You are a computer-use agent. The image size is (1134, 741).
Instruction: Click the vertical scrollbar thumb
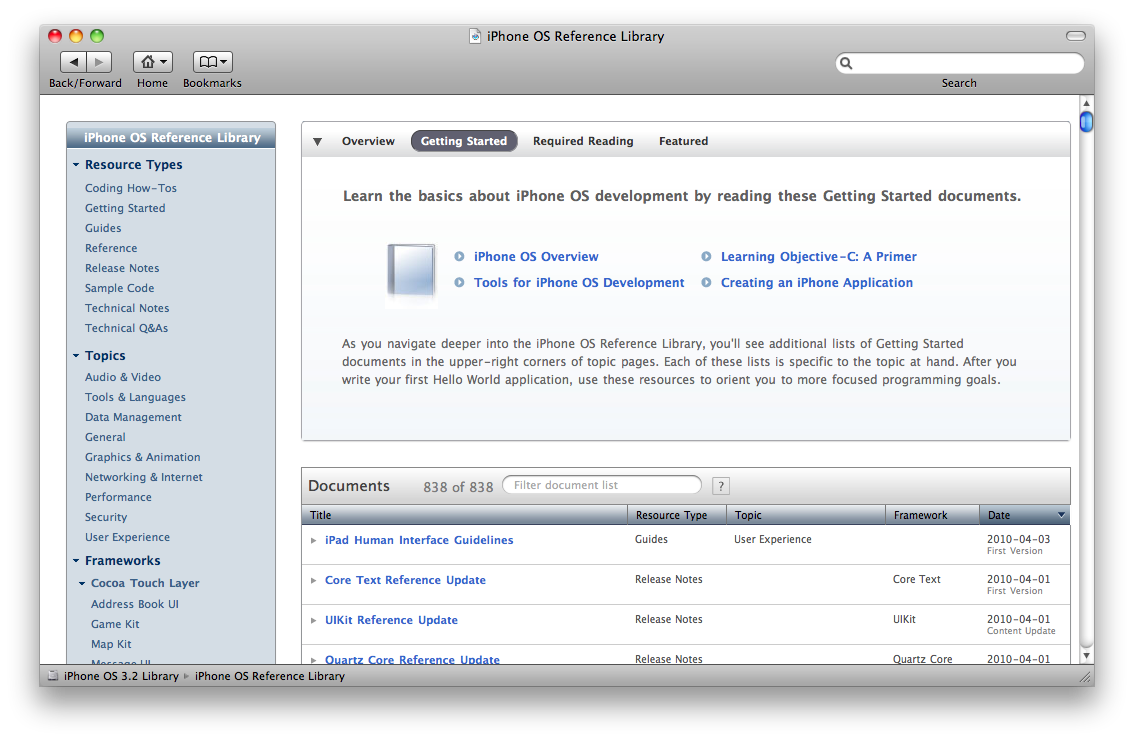[1086, 121]
